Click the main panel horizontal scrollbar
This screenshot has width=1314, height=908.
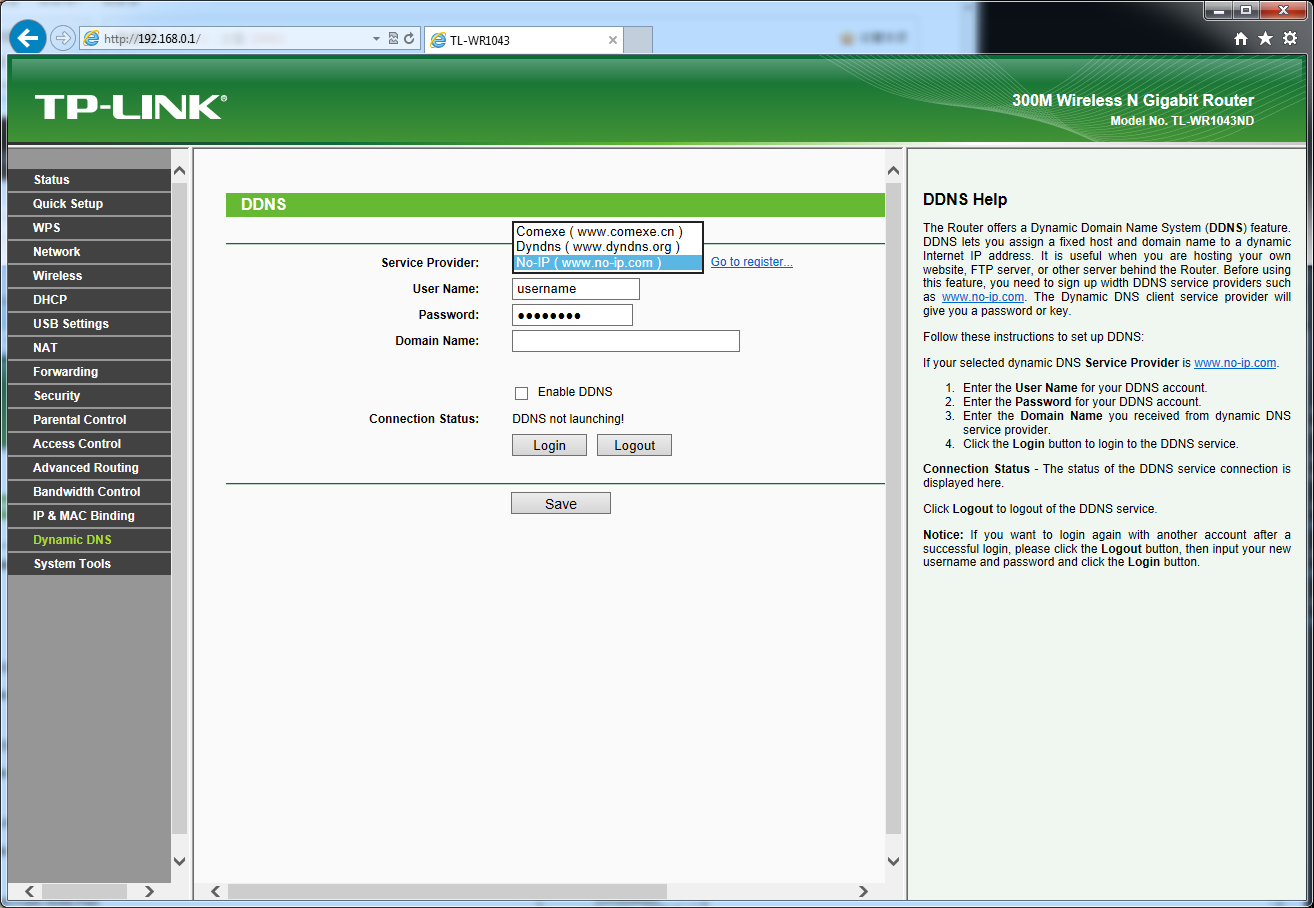tap(447, 891)
